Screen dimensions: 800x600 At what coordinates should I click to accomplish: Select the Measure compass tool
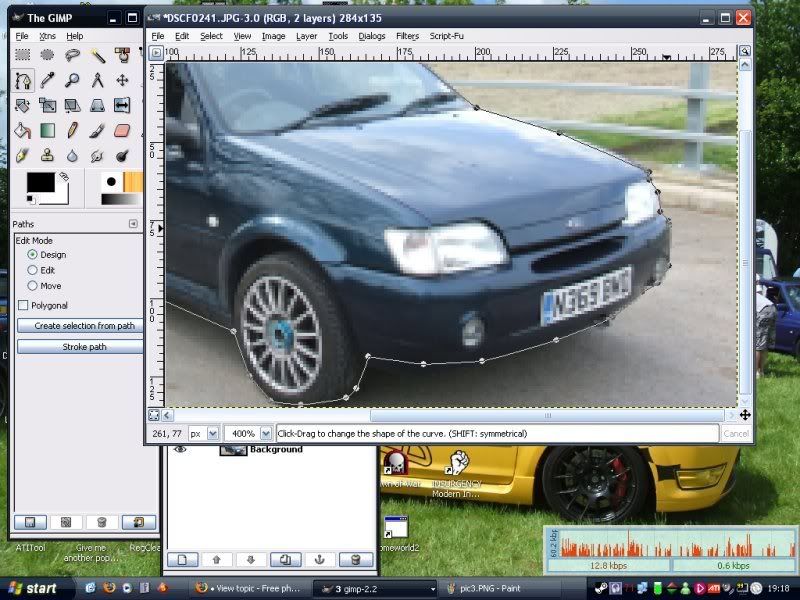(97, 80)
